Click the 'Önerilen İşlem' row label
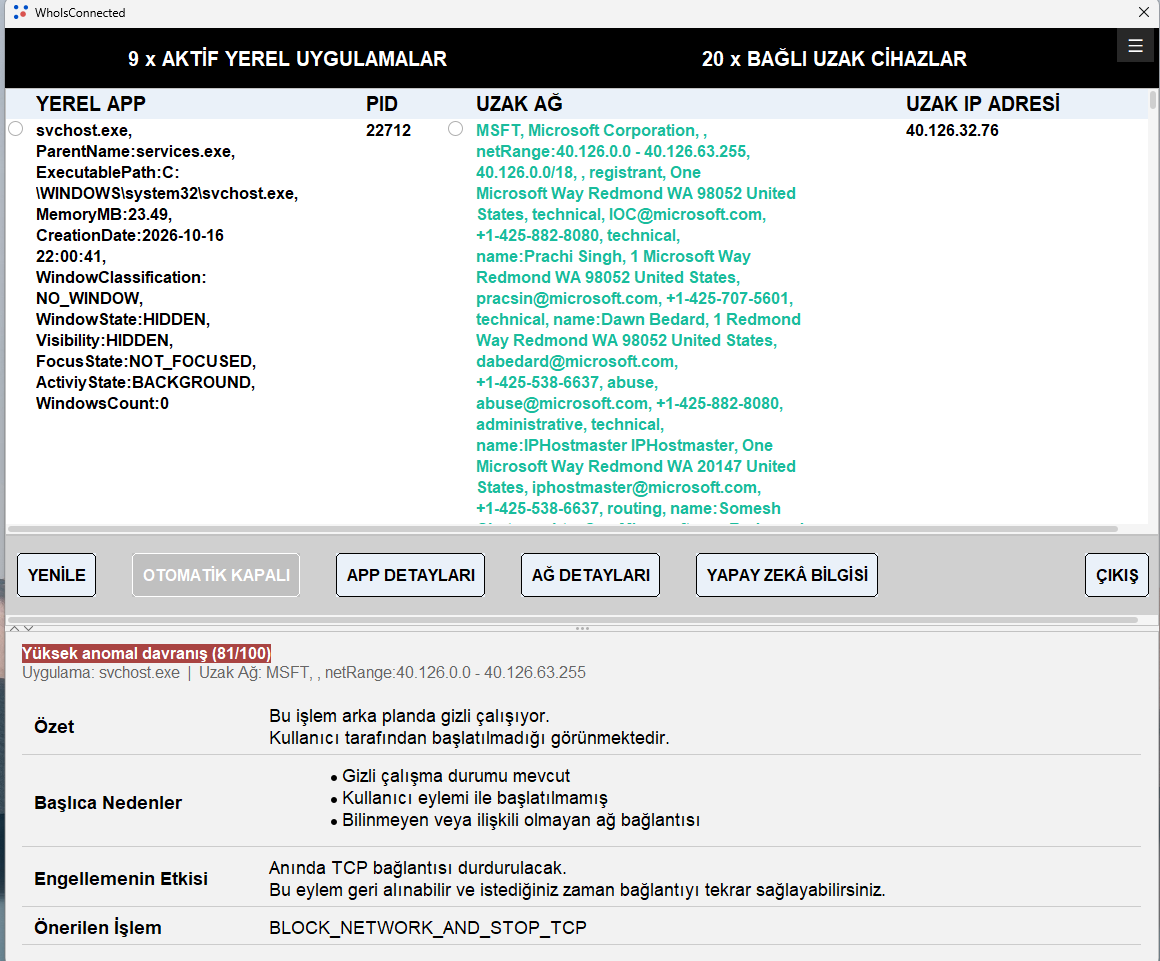The image size is (1160, 961). coord(98,928)
